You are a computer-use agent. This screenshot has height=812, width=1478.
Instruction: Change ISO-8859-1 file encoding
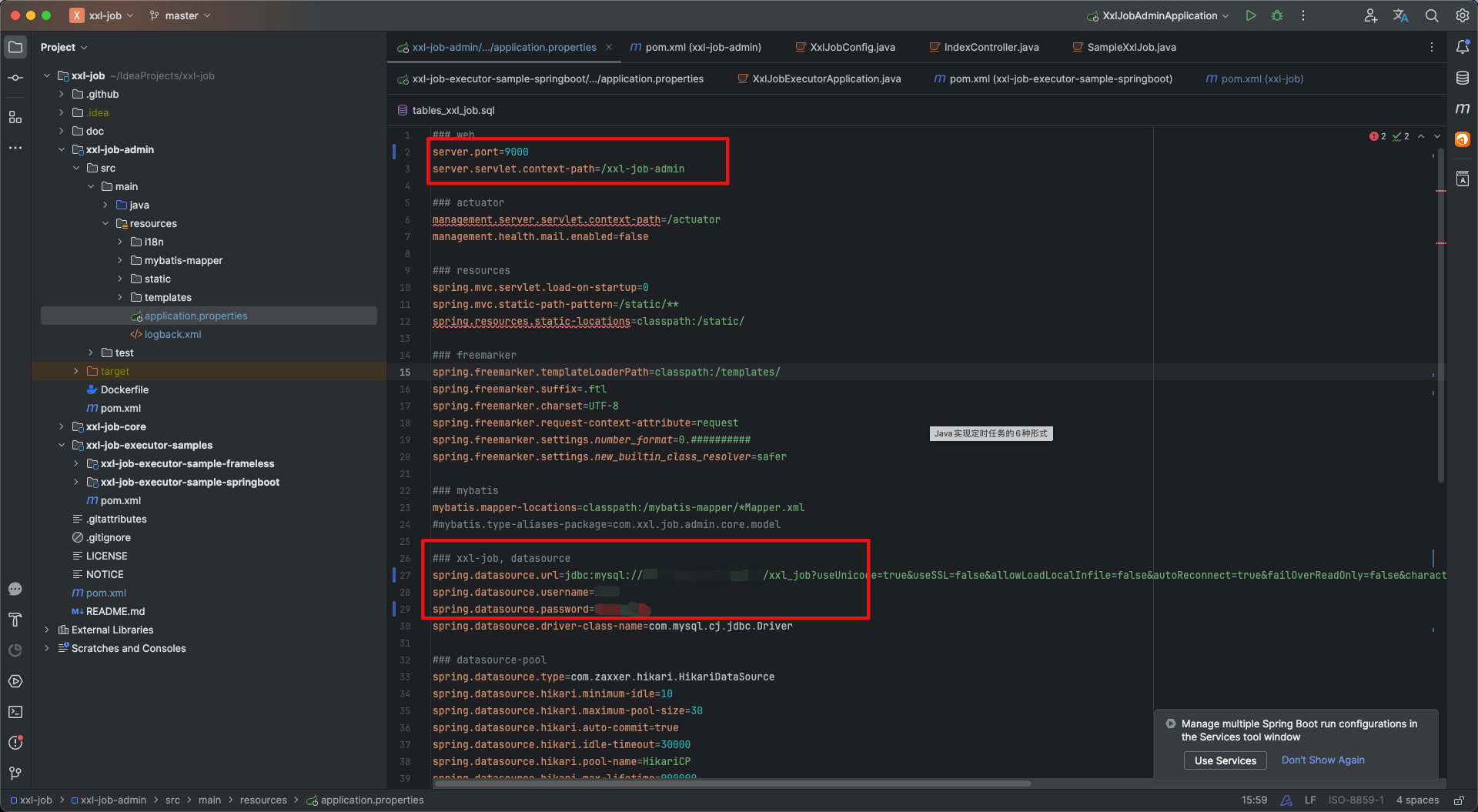click(1356, 800)
